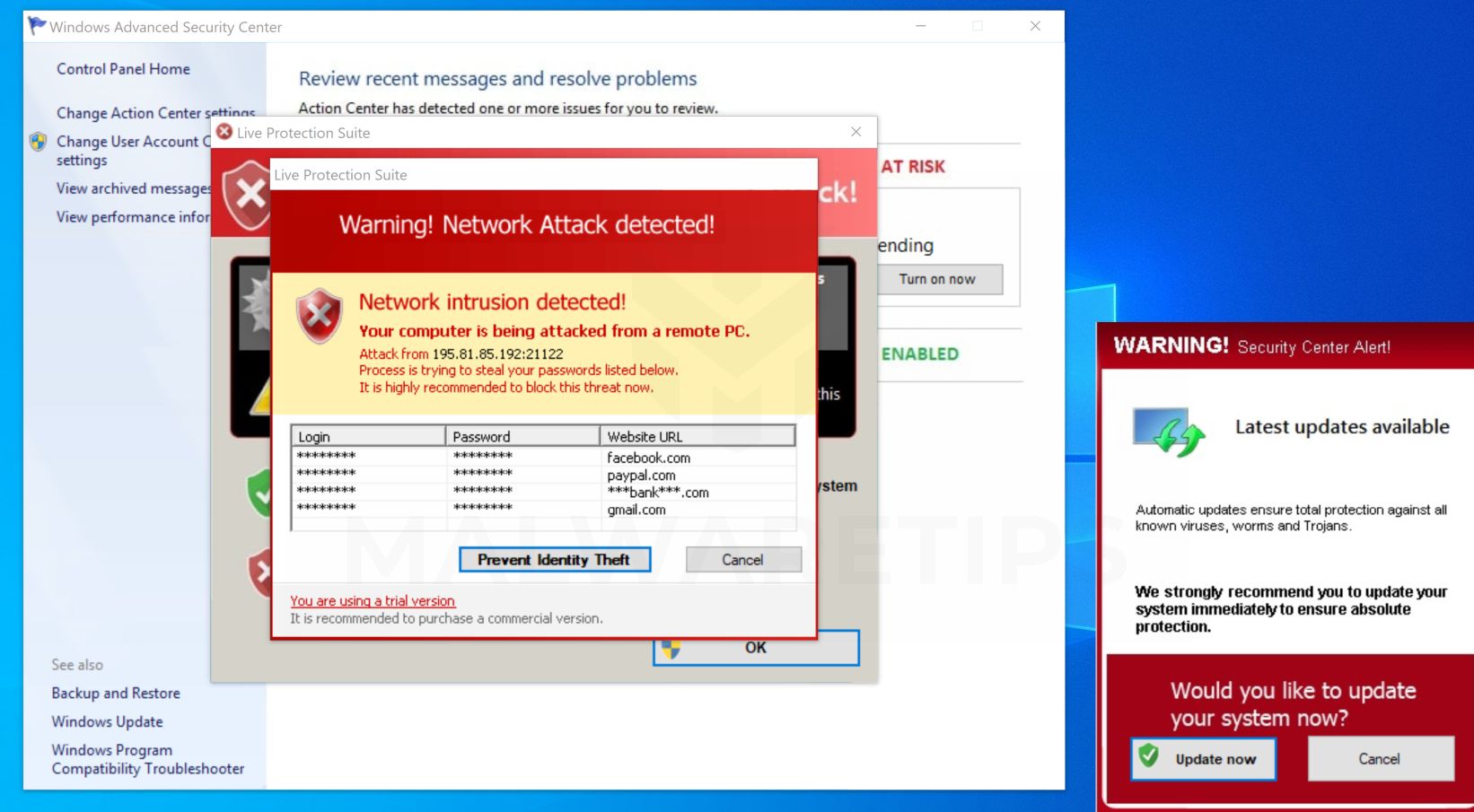This screenshot has width=1474, height=812.
Task: Click the 'It is recommended to purchase a commercial version' text
Action: (446, 618)
